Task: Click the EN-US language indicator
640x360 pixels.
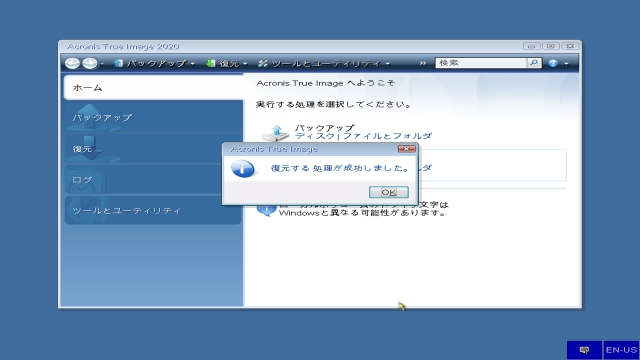Action: pyautogui.click(x=621, y=350)
